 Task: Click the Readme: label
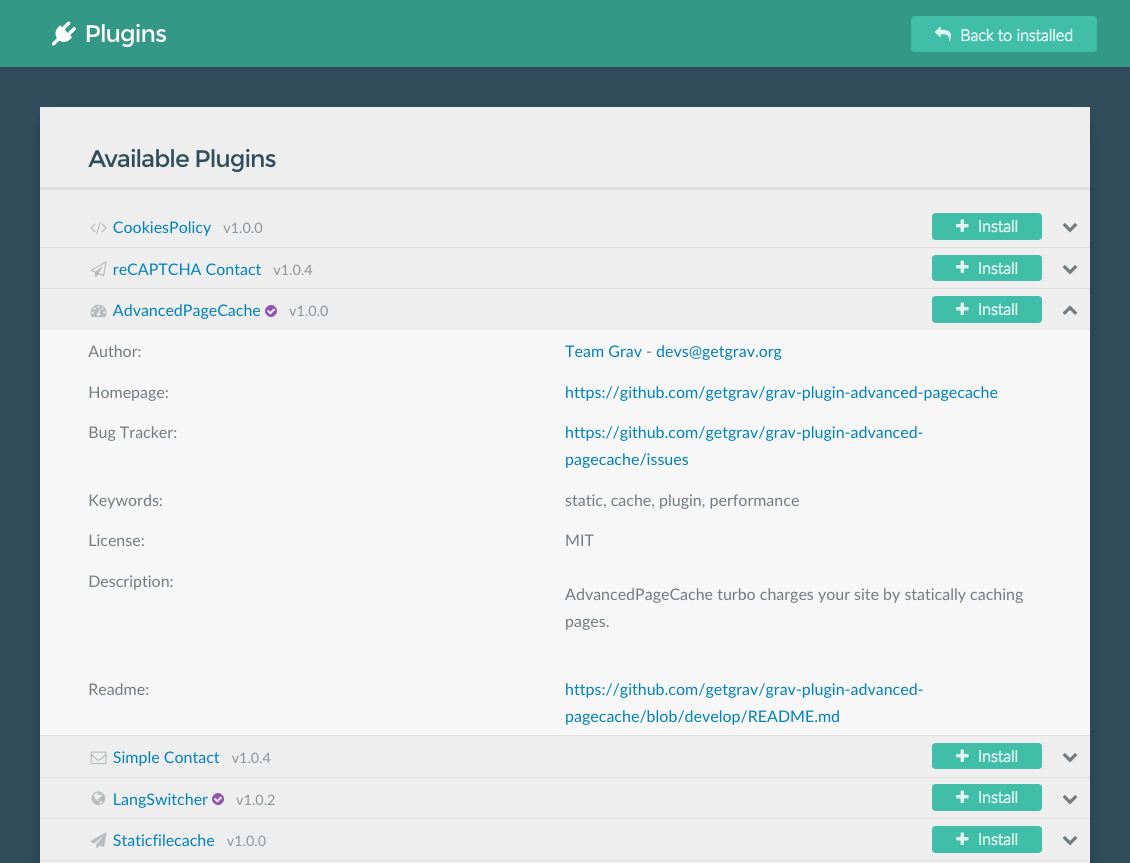(x=119, y=689)
